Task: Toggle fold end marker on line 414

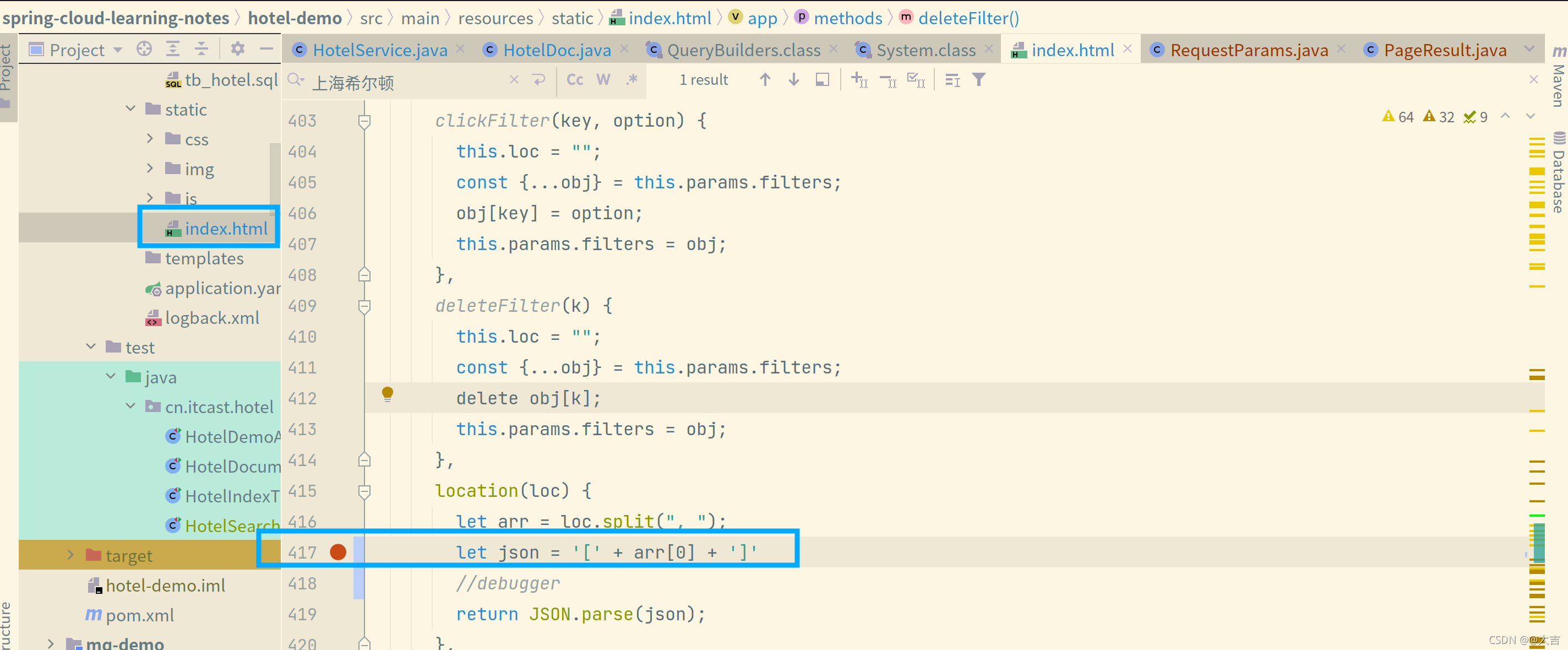Action: [364, 460]
